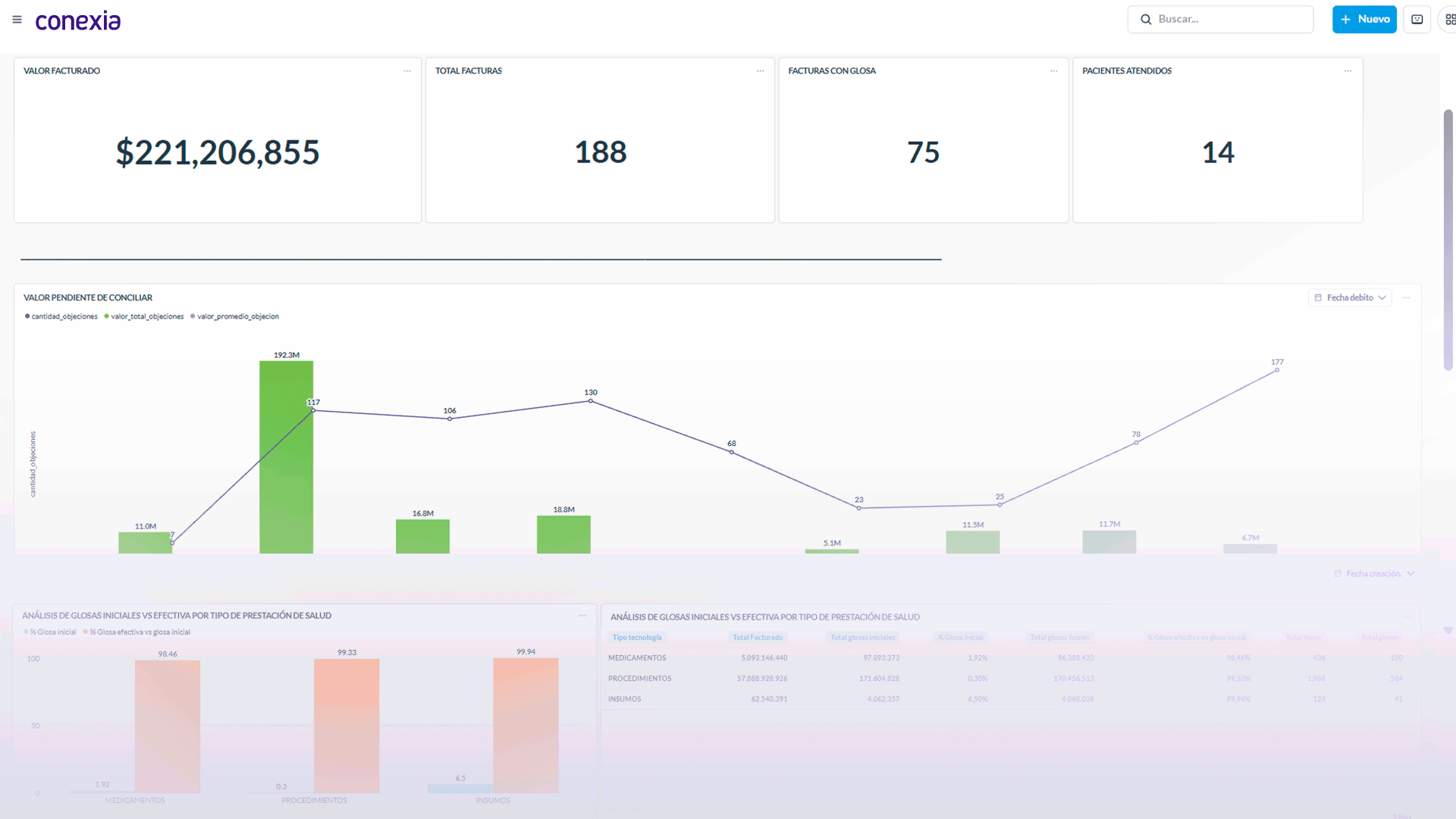Click the 192.3M green bar

click(x=286, y=457)
